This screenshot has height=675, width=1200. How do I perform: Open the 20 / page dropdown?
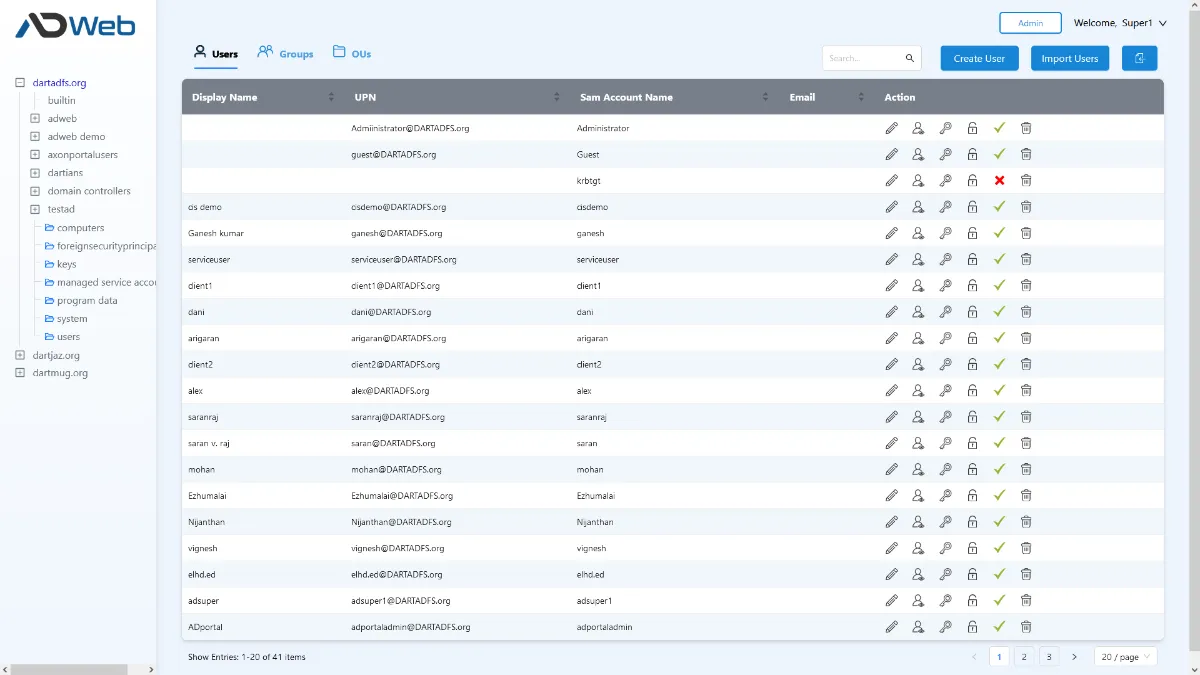tap(1125, 657)
